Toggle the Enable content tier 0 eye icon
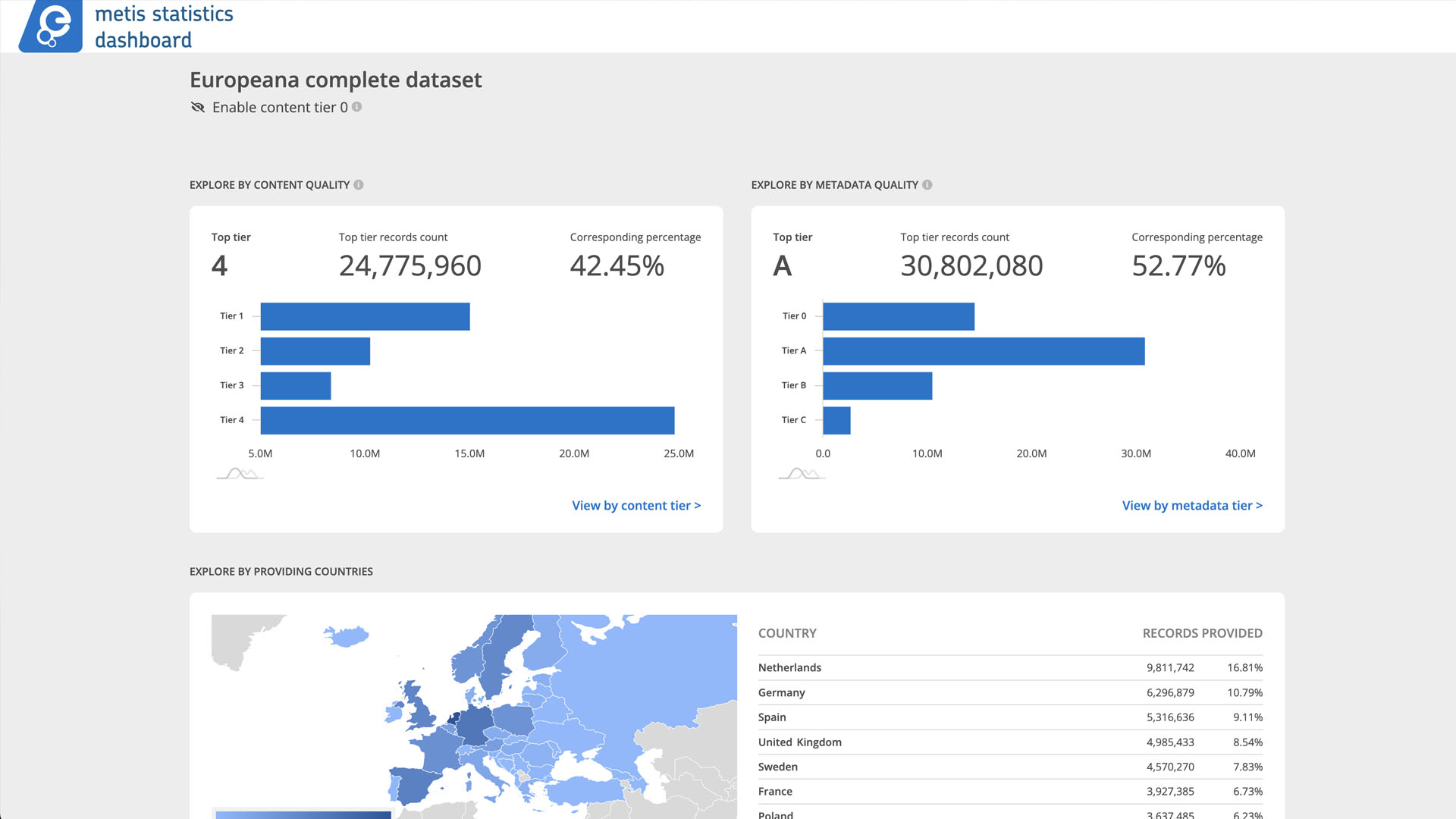 click(198, 107)
